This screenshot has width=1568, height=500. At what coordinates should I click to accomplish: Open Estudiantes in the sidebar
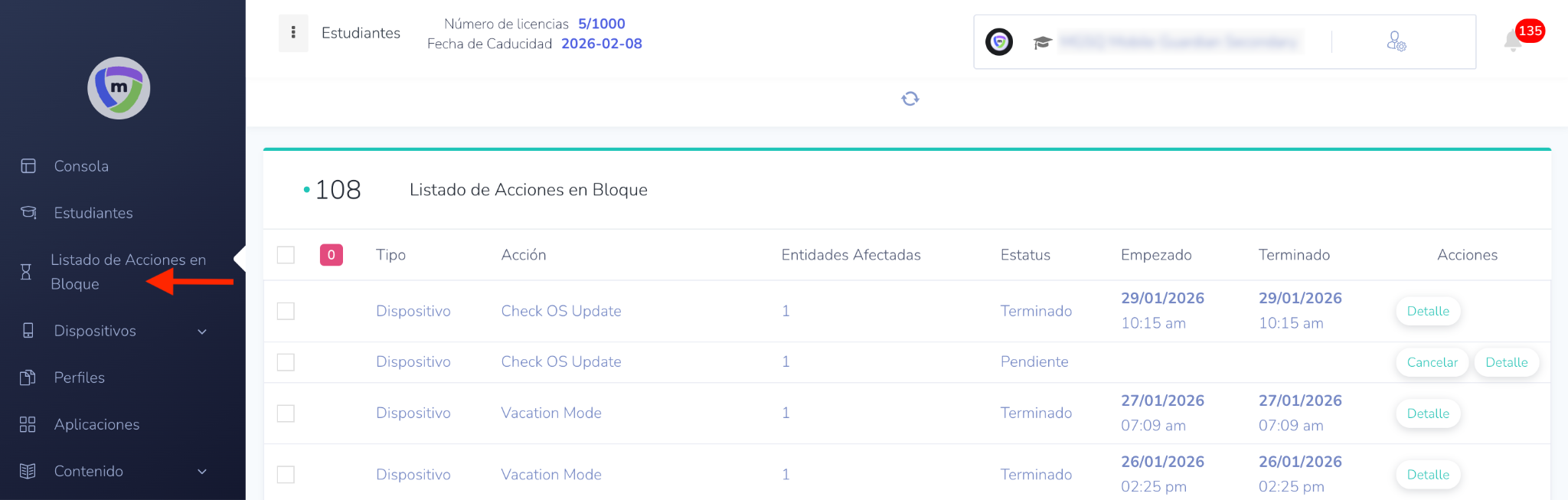tap(93, 213)
